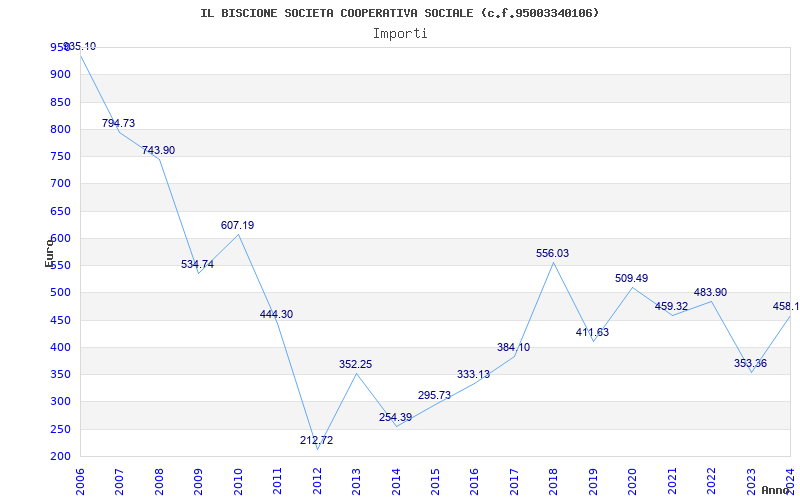Click the 2015 year tick label
Viewport: 800px width, 500px height.
coord(435,482)
